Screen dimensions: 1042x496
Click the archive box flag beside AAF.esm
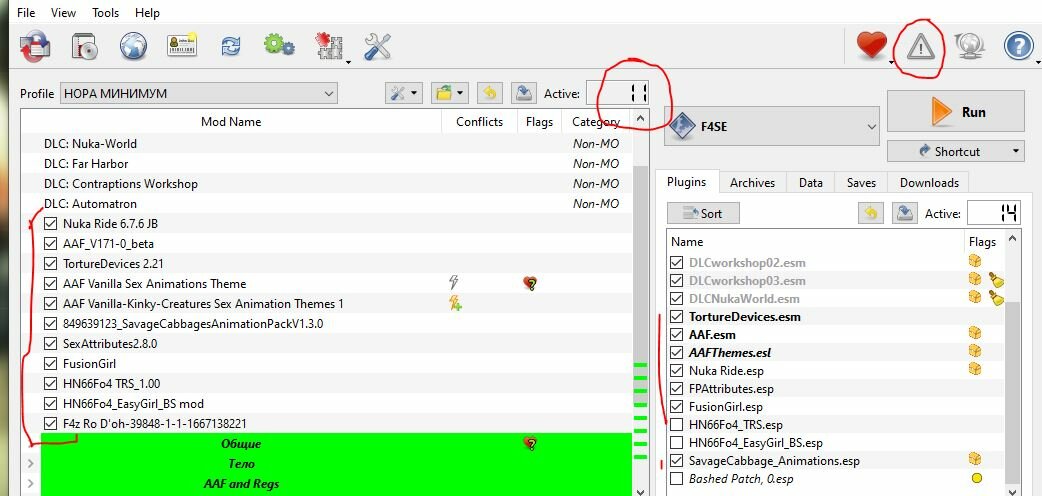(975, 332)
